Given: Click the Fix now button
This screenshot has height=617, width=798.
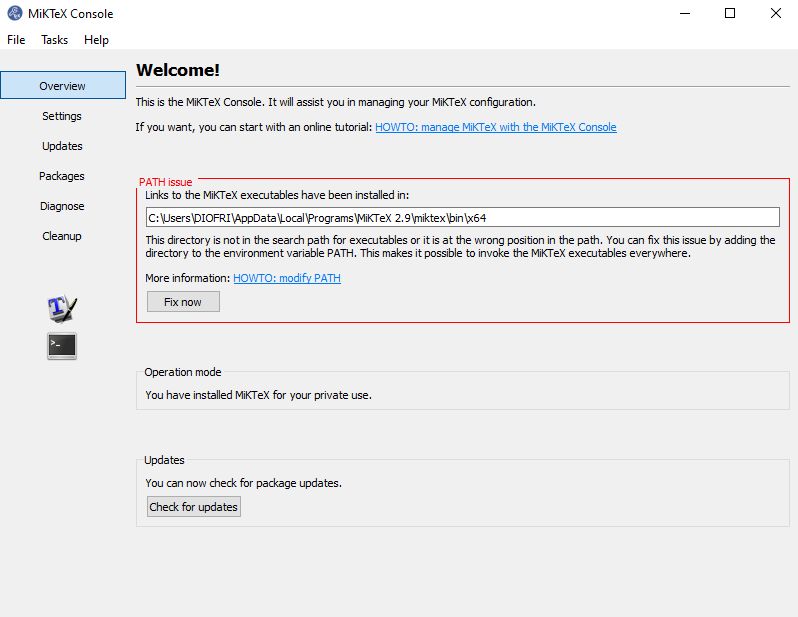Looking at the screenshot, I should (183, 302).
